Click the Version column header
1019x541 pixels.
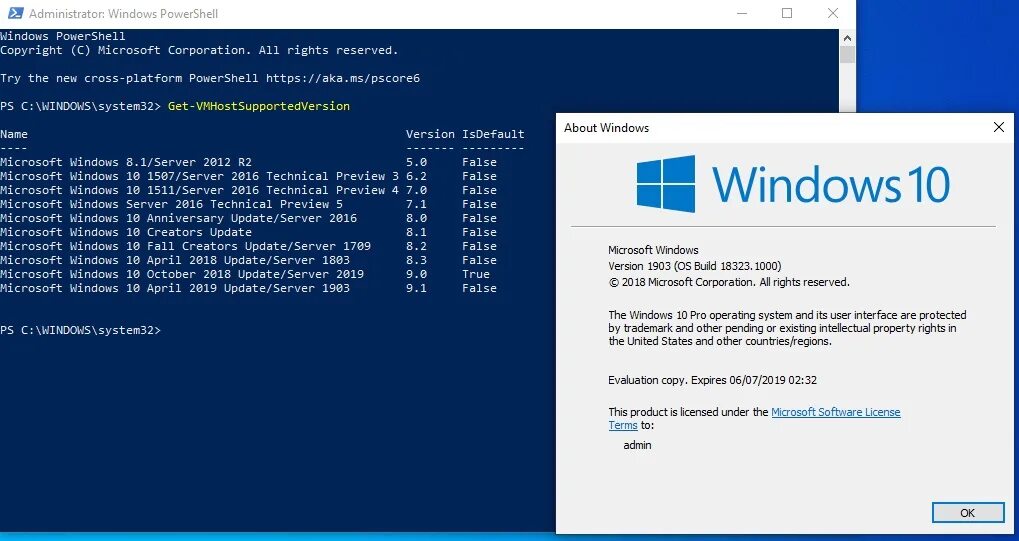[x=430, y=134]
